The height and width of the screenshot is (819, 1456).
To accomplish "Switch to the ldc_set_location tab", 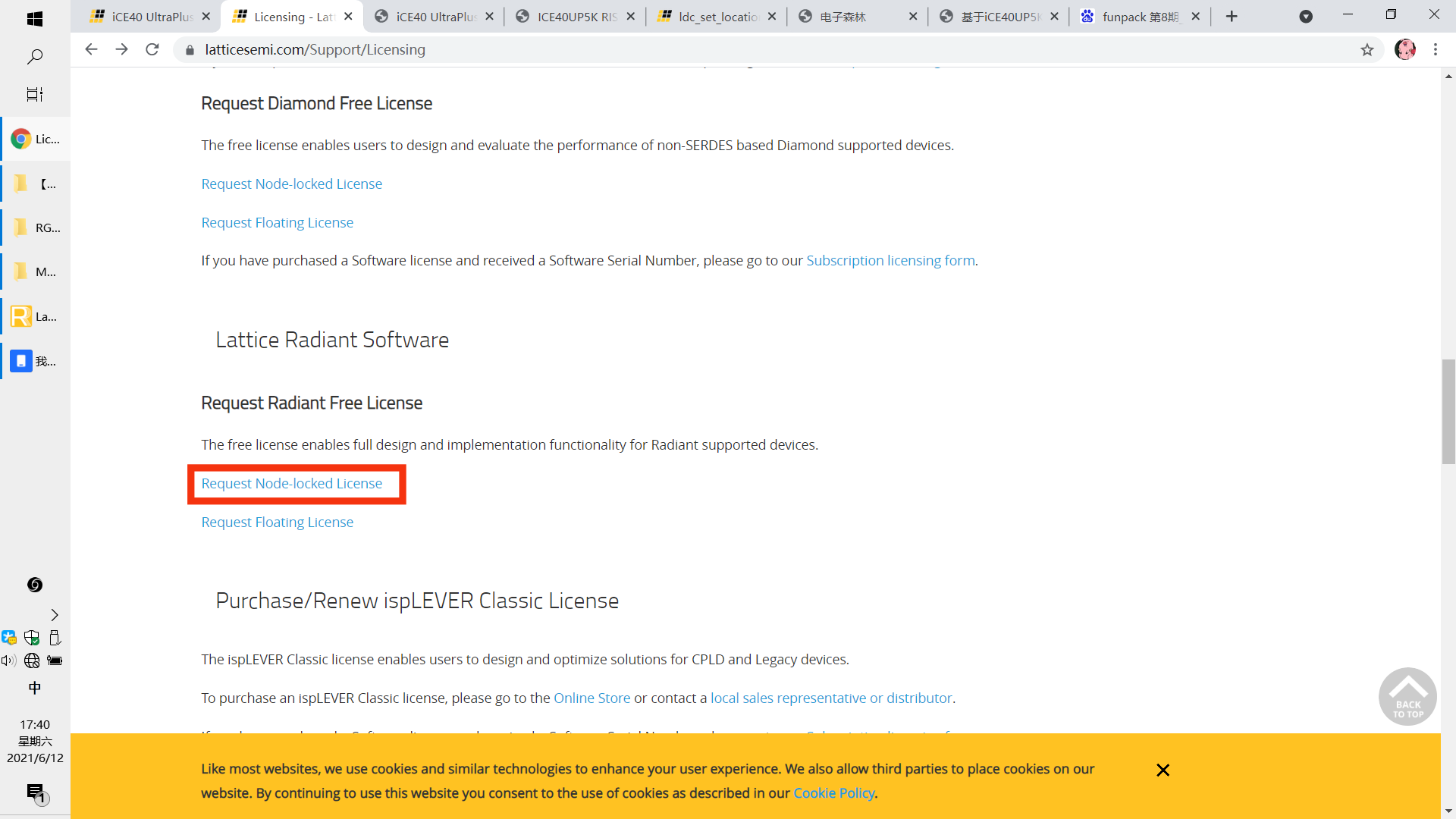I will [717, 17].
